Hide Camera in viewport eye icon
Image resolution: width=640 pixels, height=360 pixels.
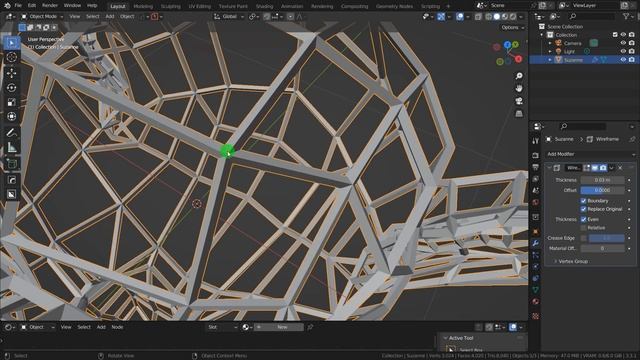[623, 43]
